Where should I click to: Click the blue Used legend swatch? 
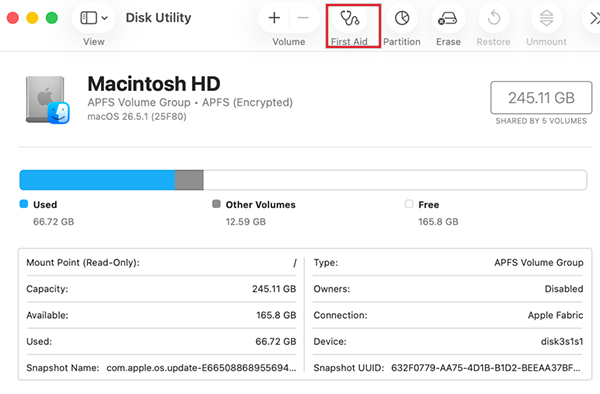coord(24,204)
